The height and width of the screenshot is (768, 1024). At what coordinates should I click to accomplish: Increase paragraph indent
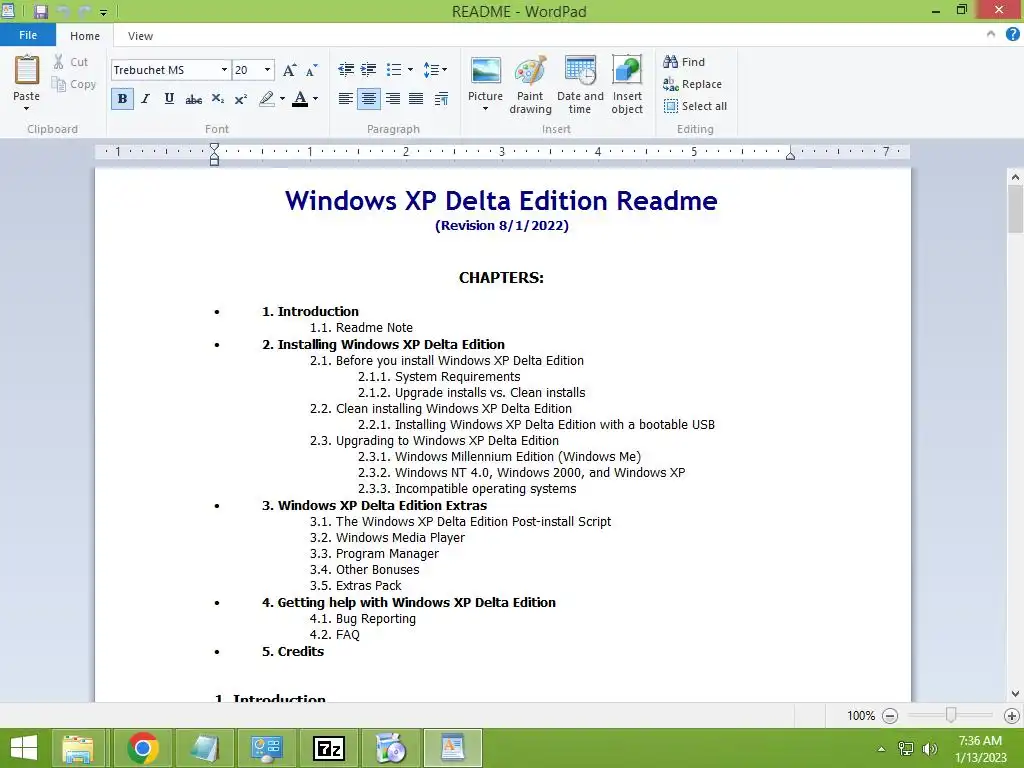[369, 69]
